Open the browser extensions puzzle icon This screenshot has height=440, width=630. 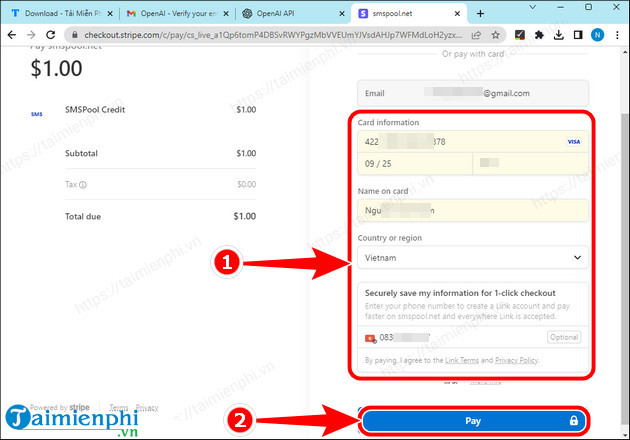point(541,34)
